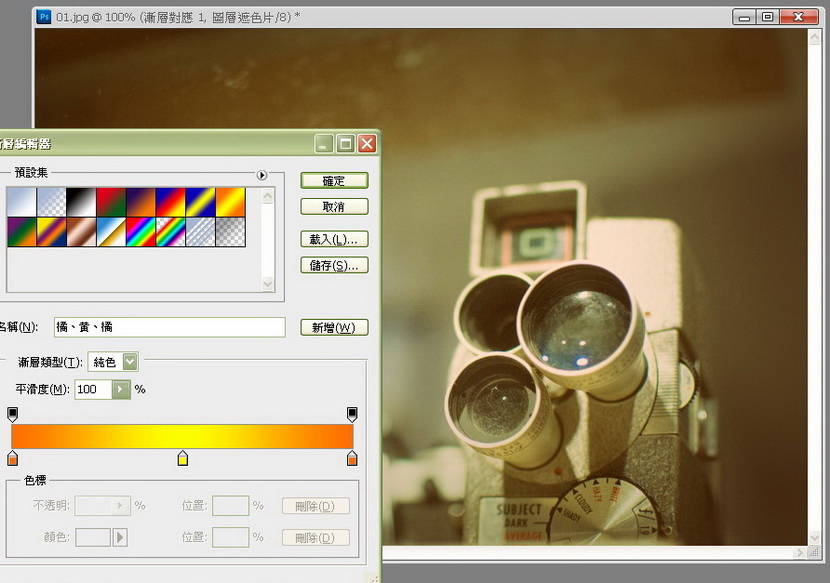This screenshot has width=830, height=583.
Task: Select the left orange color stop
Action: 12,459
